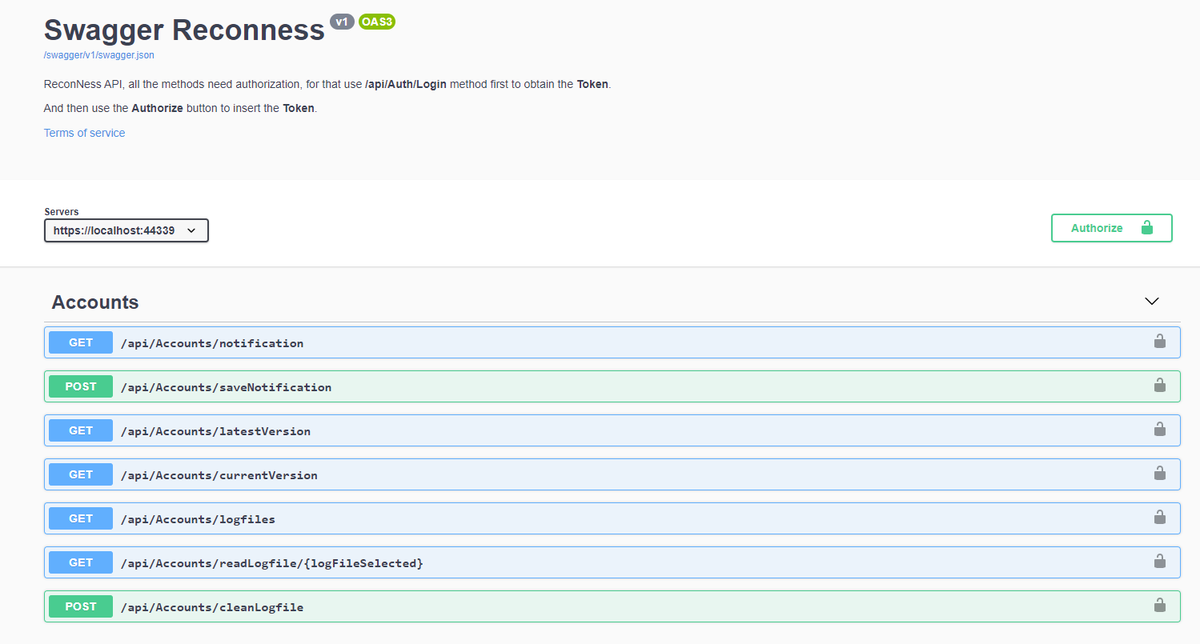Expand POST /api/Accounts/cleanLogfile operation
The image size is (1200, 644).
pyautogui.click(x=612, y=606)
